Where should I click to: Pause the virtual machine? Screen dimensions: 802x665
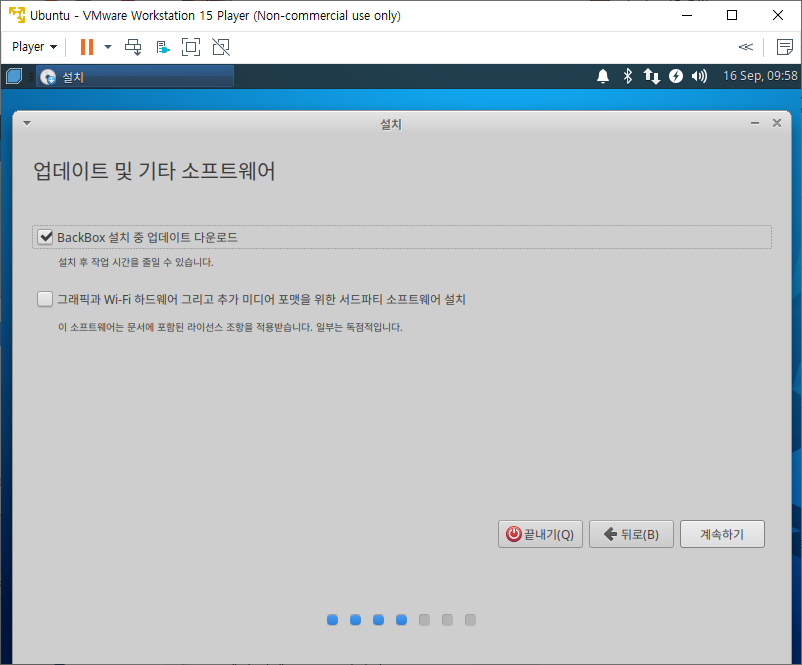(x=87, y=47)
